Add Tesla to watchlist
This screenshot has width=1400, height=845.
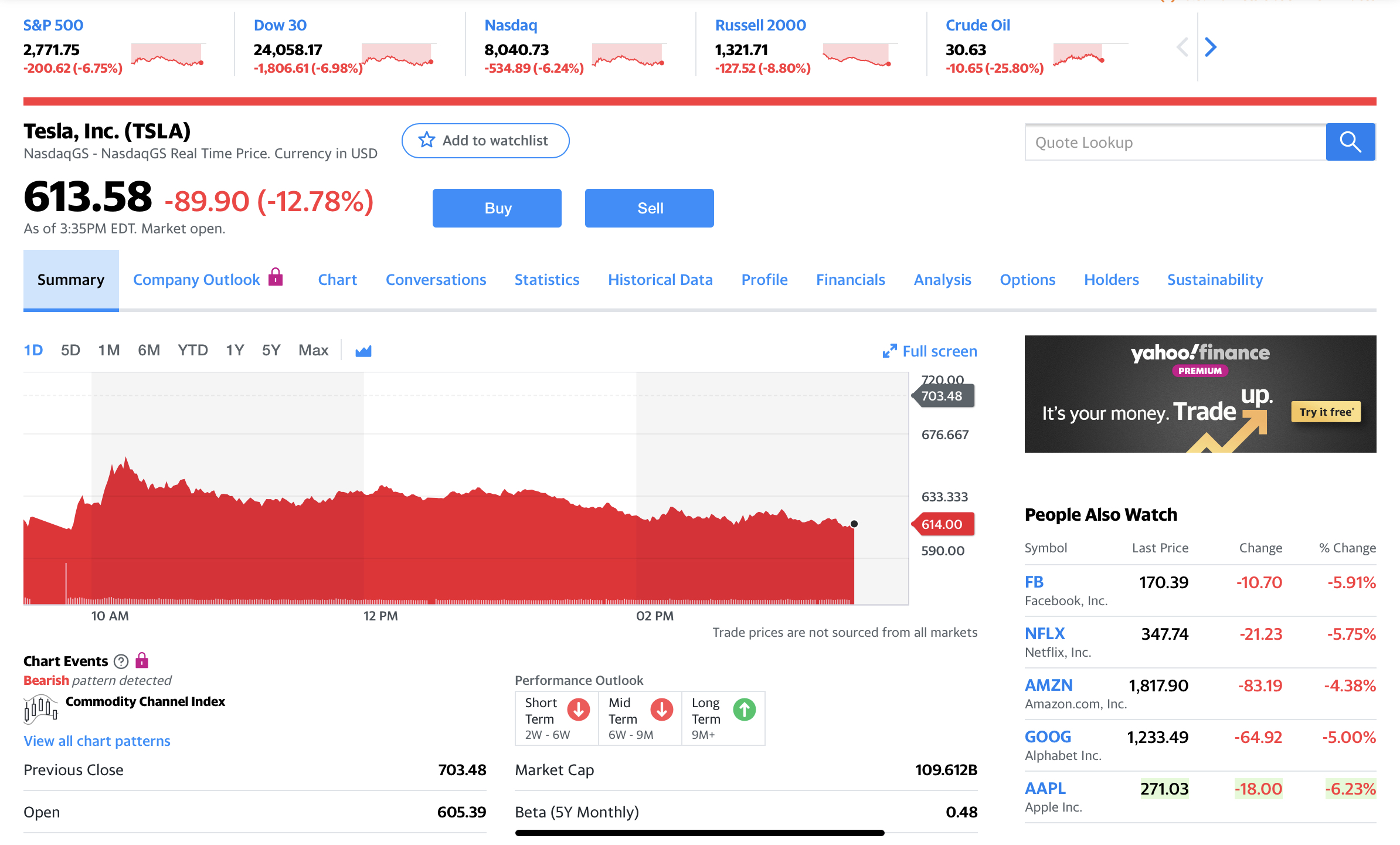pyautogui.click(x=485, y=141)
